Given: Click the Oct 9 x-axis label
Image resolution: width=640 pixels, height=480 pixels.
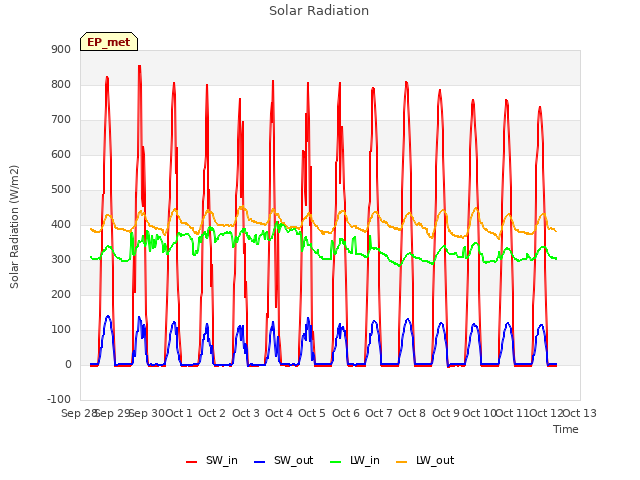Looking at the screenshot, I should click(x=446, y=413).
